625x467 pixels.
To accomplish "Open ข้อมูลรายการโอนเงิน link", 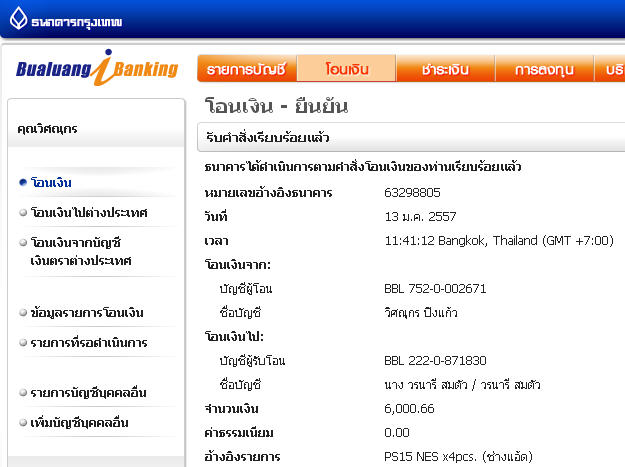I will 87,312.
